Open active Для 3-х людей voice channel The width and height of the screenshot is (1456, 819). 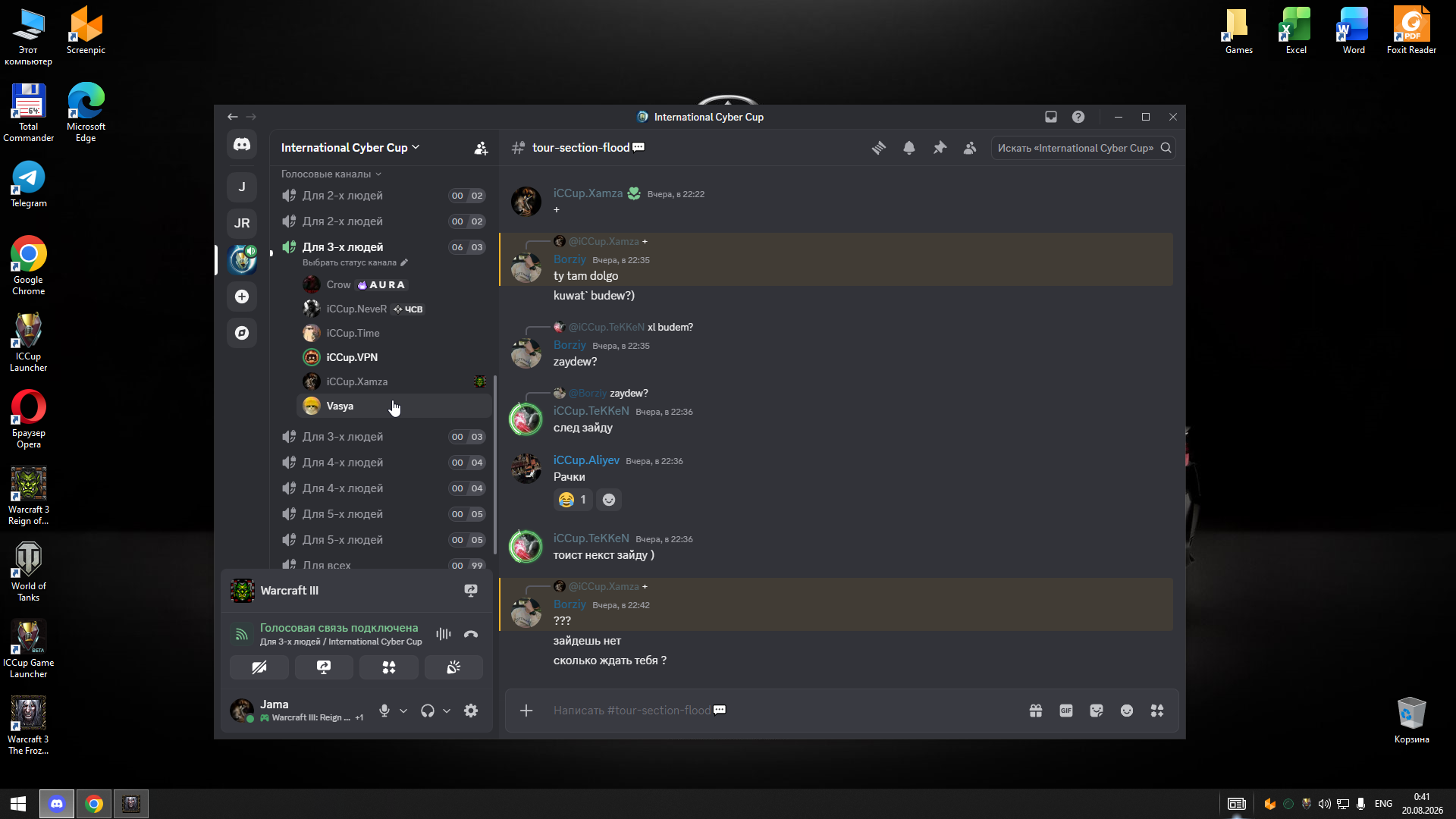[384, 247]
